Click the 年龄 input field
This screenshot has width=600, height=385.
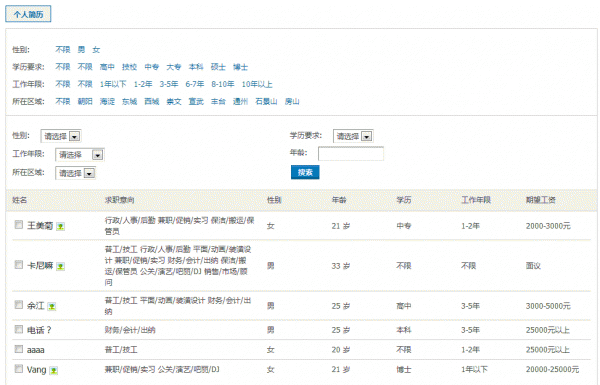(x=351, y=153)
